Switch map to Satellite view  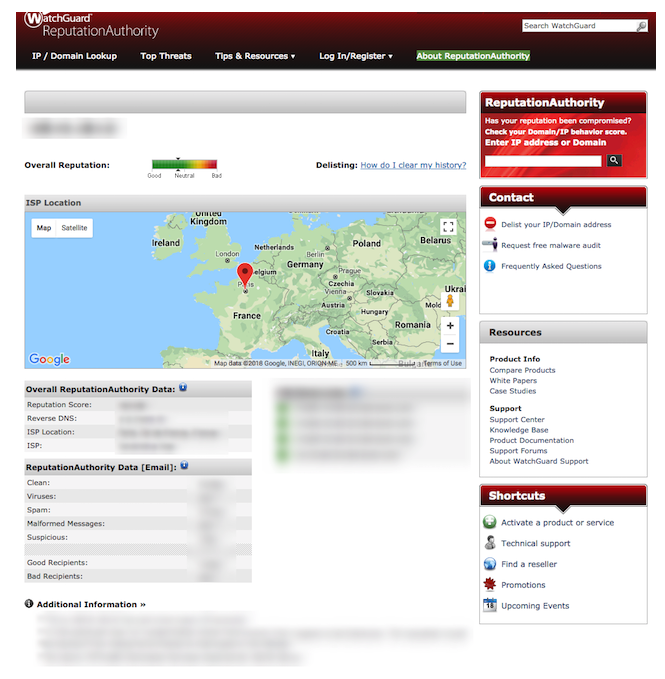pos(74,228)
